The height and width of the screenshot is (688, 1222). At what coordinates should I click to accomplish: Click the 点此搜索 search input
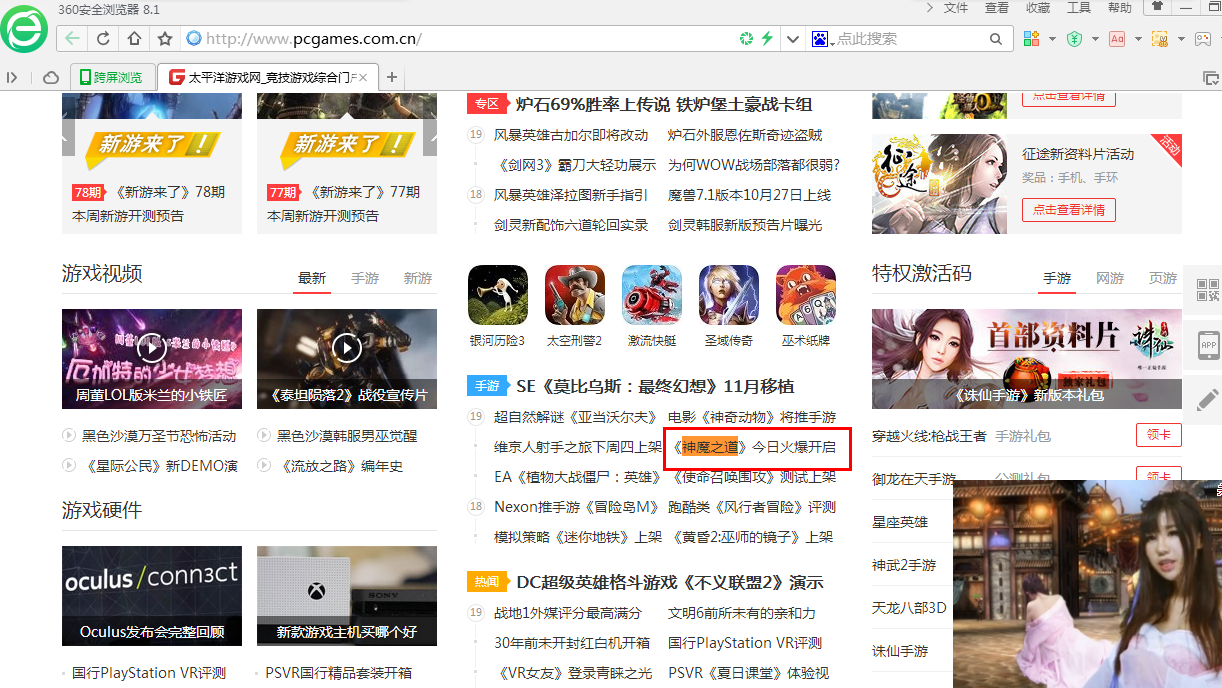point(910,39)
